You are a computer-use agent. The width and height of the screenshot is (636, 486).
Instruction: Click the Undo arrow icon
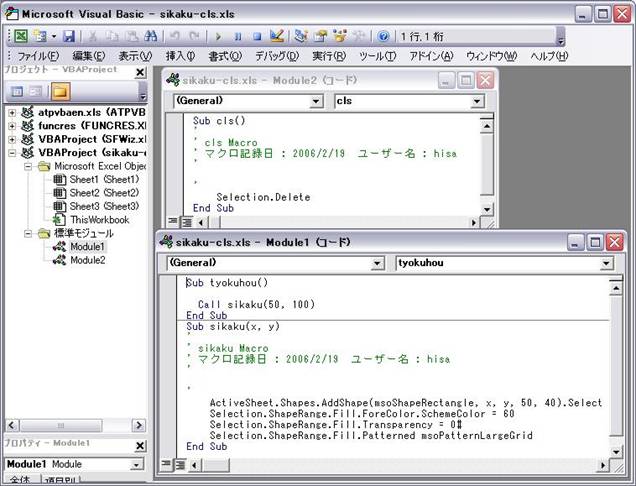[175, 37]
